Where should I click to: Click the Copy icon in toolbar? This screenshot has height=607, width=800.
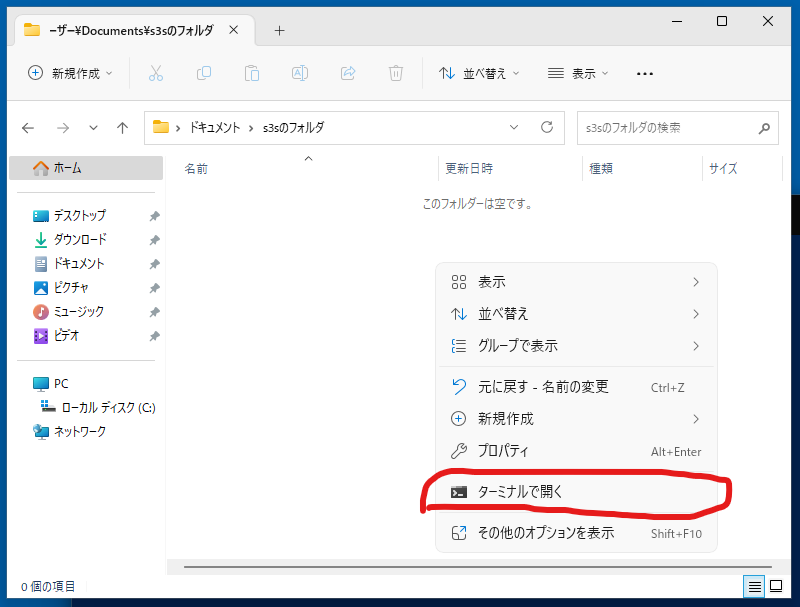(204, 73)
